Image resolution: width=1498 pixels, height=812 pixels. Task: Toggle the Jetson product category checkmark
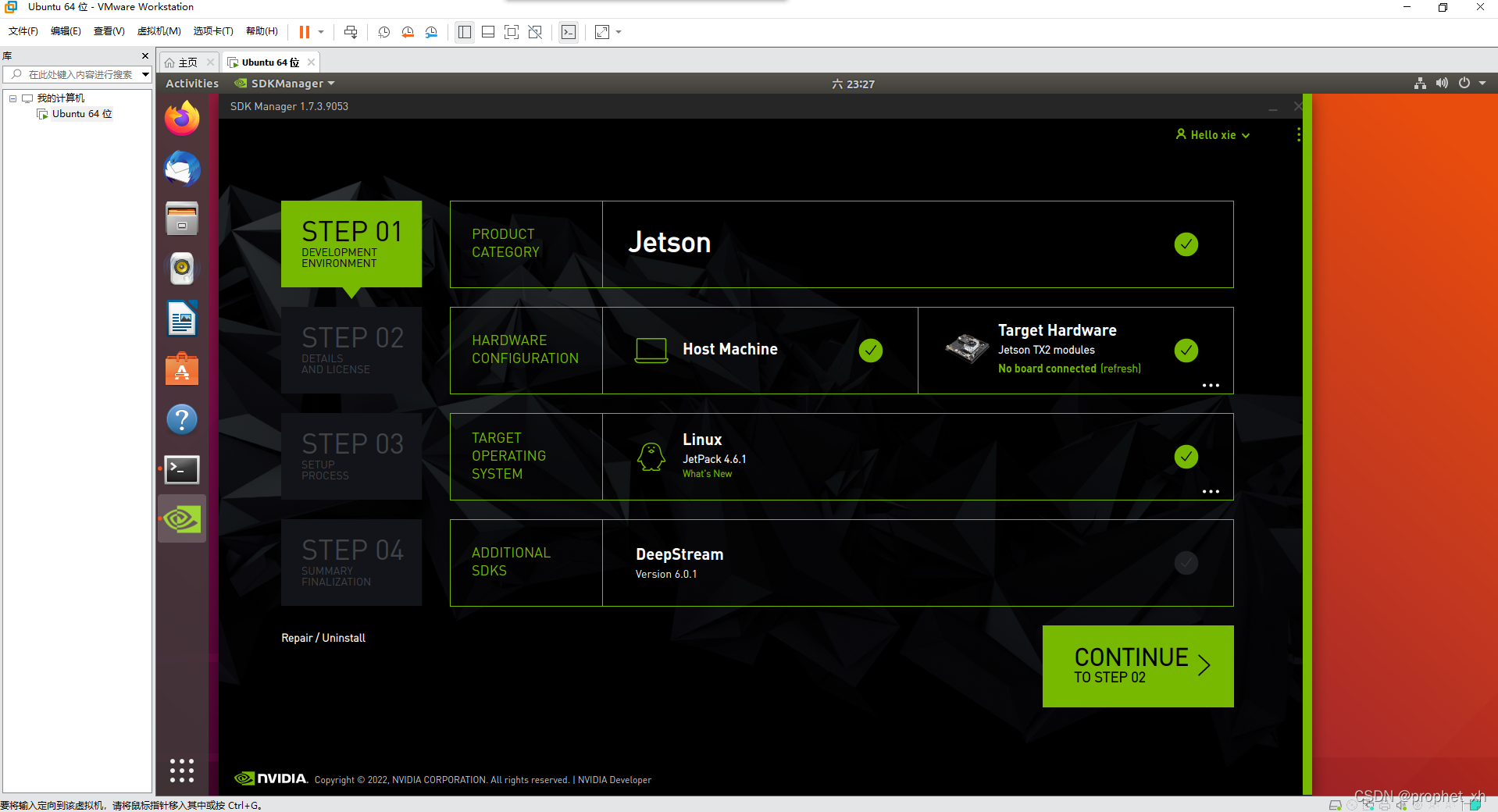(1186, 244)
